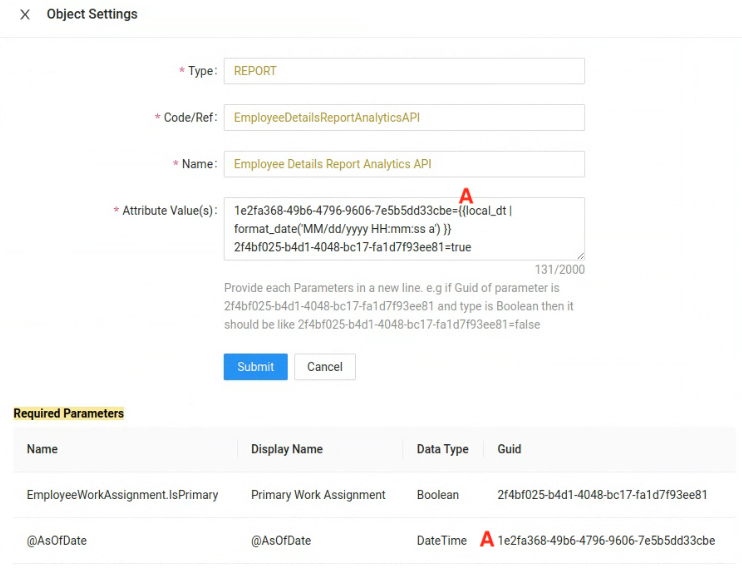Click into the Name field

coord(403,164)
